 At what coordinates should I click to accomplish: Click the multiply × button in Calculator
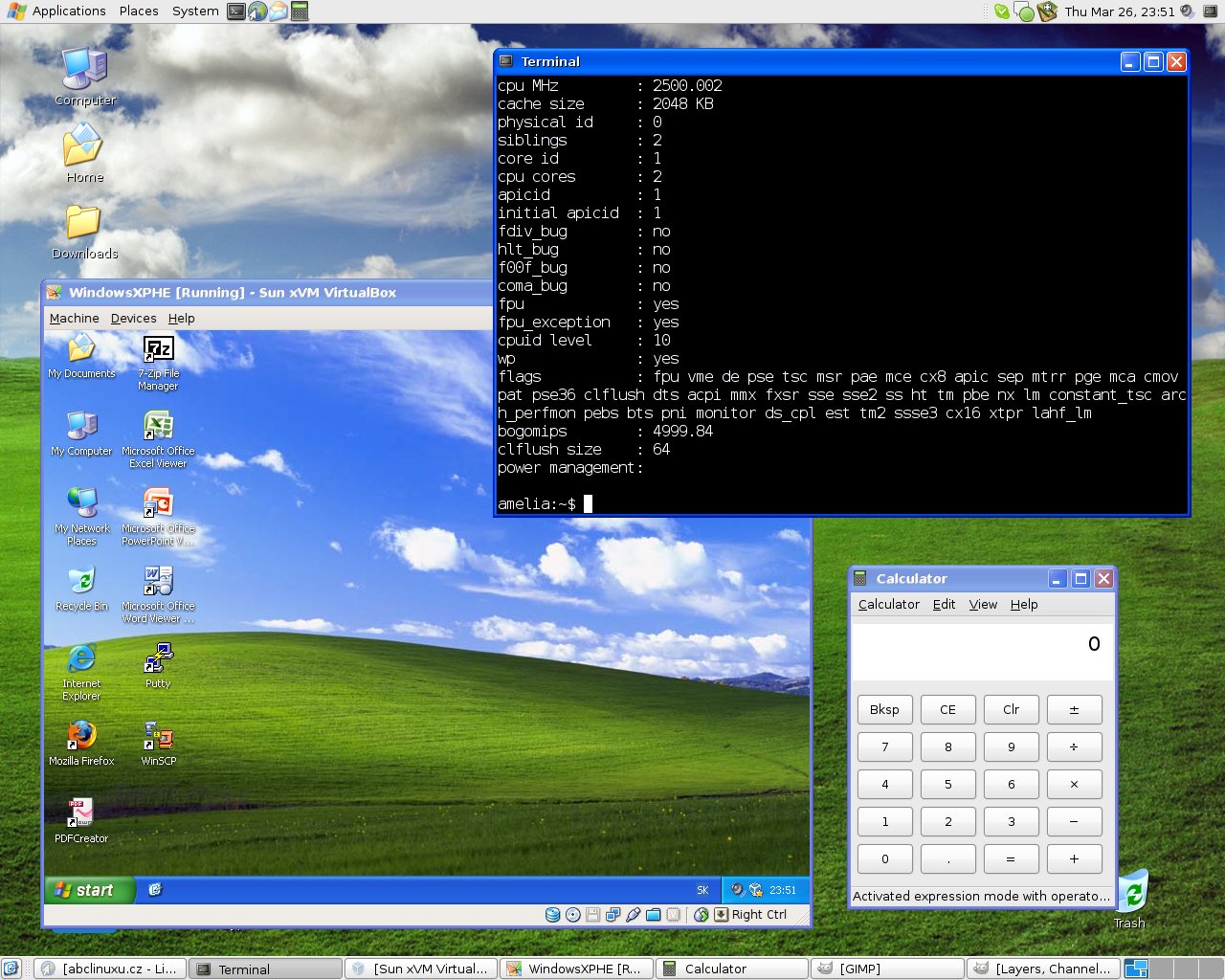click(1074, 784)
